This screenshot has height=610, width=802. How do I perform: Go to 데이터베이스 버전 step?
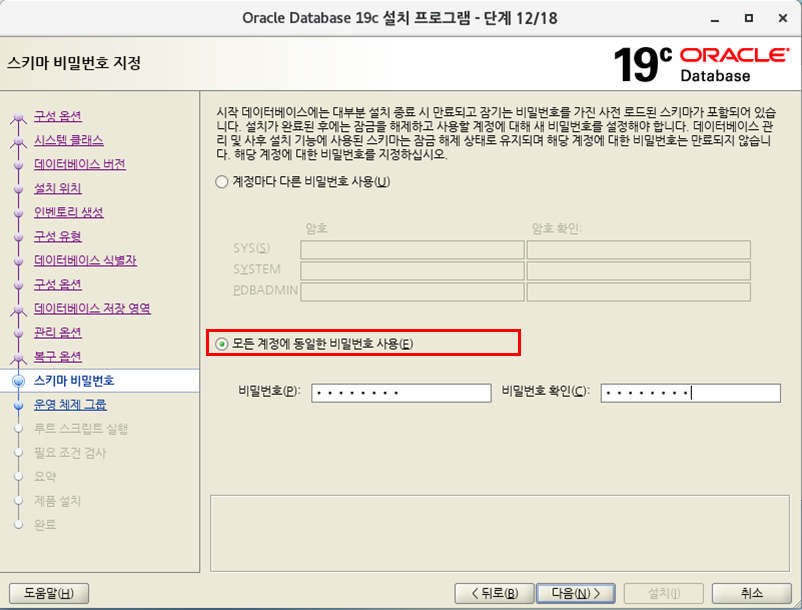click(80, 164)
